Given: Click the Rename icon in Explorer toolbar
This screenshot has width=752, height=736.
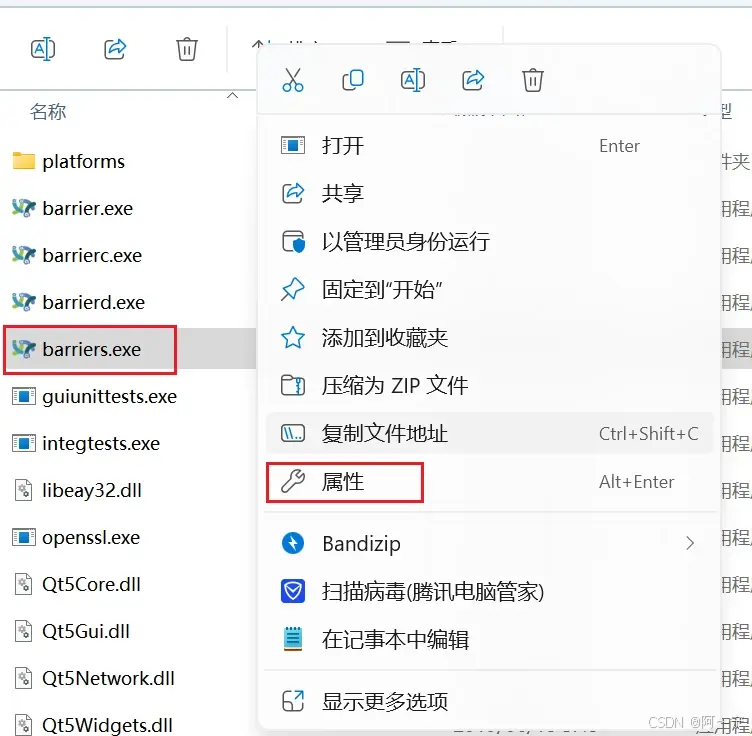Looking at the screenshot, I should (x=43, y=49).
